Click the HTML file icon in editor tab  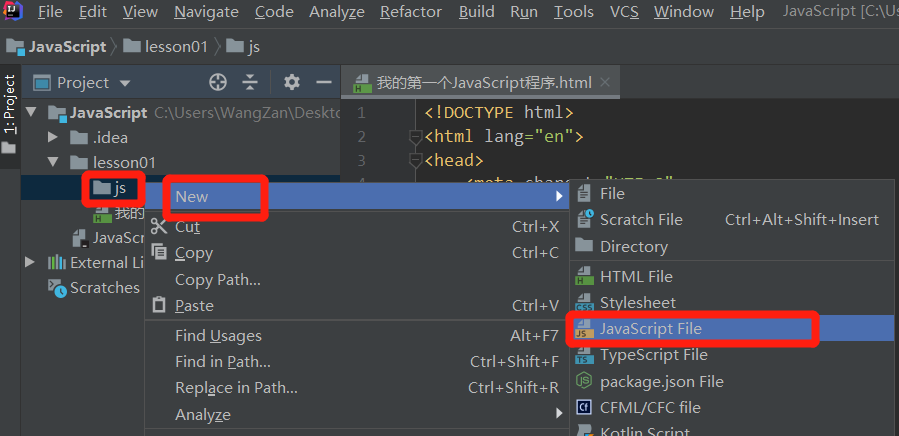click(x=361, y=83)
